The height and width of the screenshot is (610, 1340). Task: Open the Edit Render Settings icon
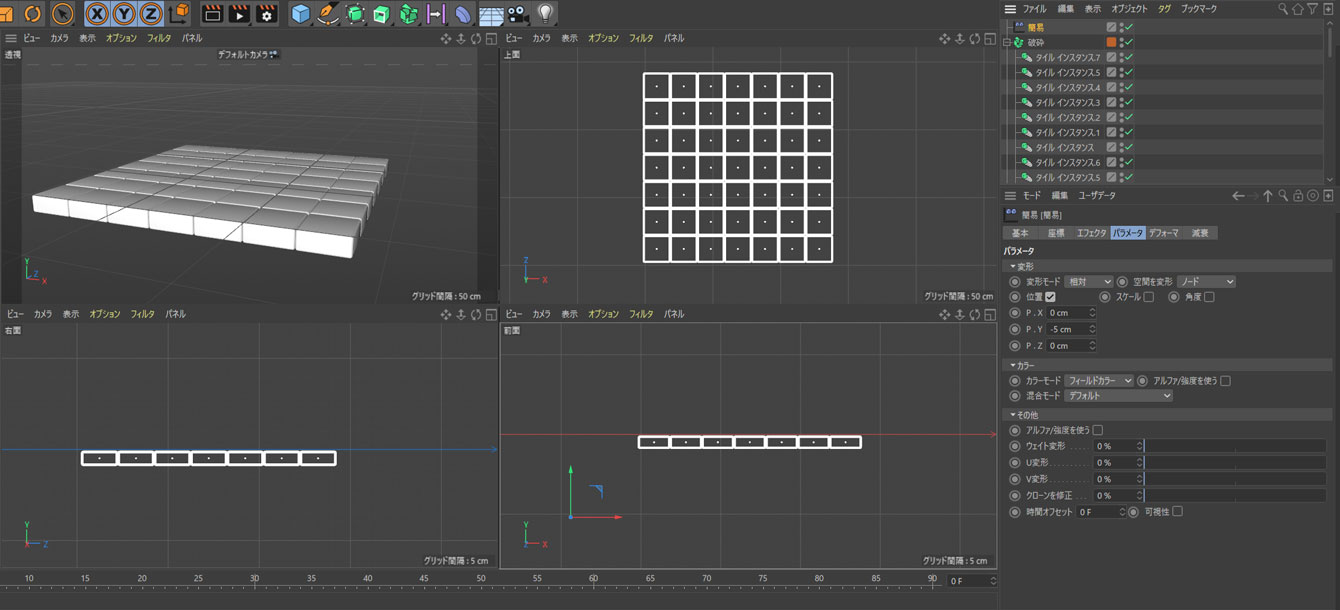coord(267,14)
